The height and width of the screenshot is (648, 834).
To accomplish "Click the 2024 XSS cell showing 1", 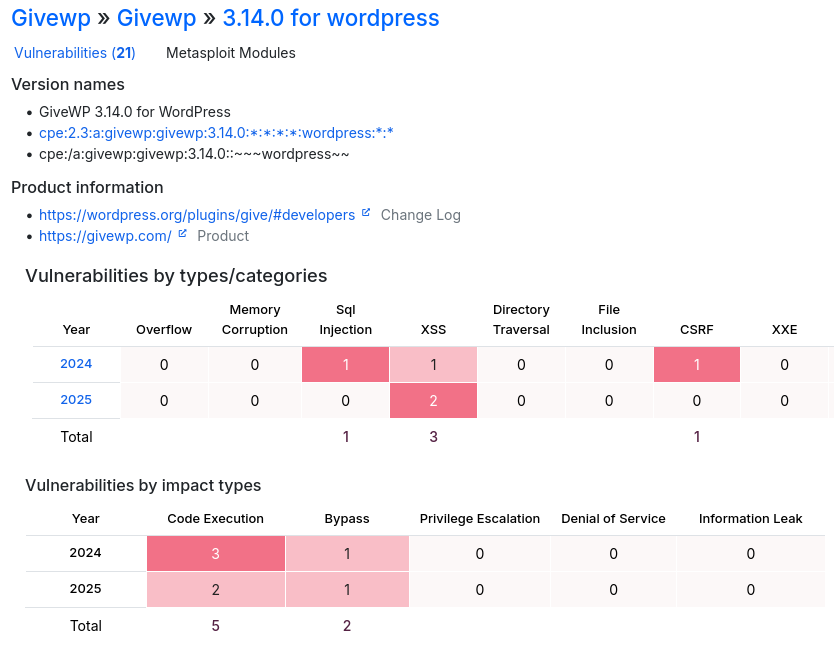I will pyautogui.click(x=433, y=364).
